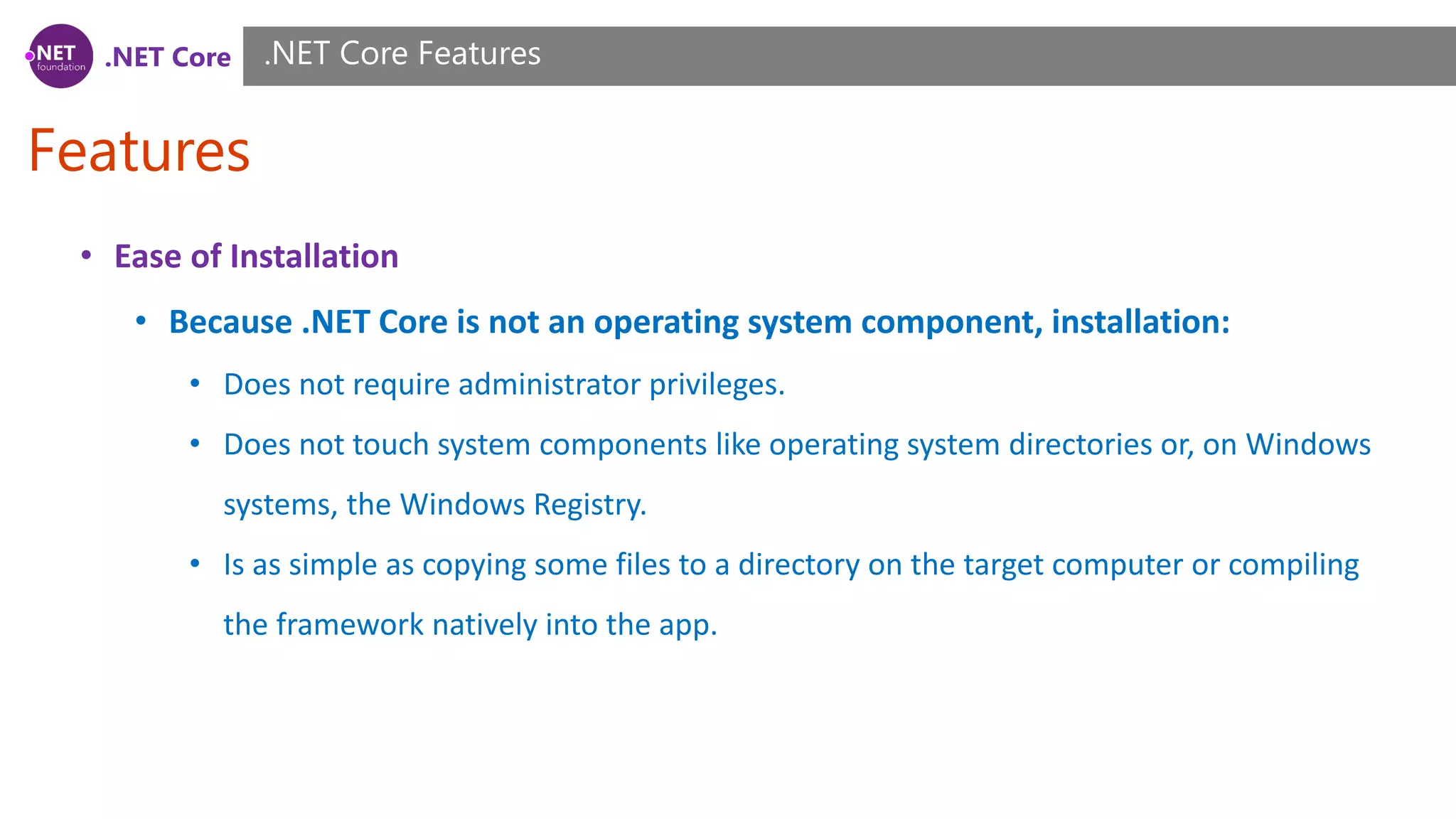Select the "Is as simple as copying" line
This screenshot has height=819, width=1456.
click(x=791, y=565)
